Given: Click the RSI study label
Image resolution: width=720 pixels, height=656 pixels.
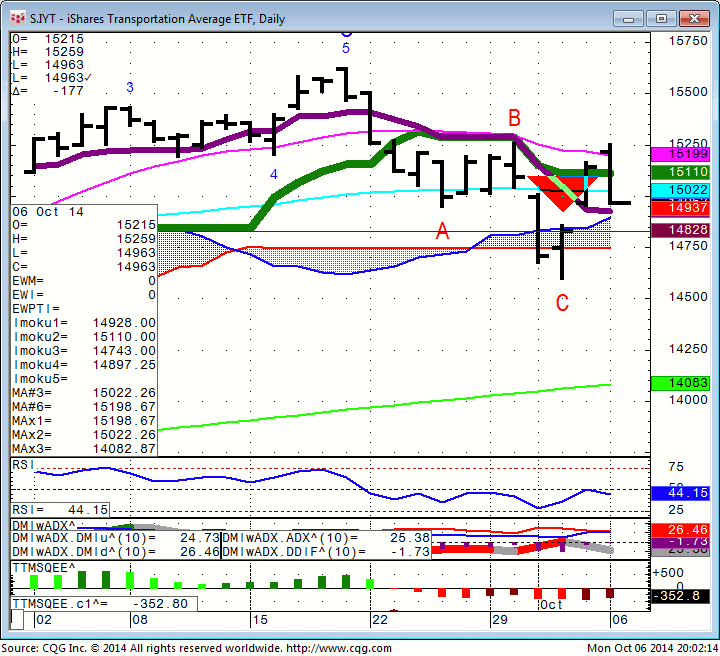Looking at the screenshot, I should click(23, 465).
